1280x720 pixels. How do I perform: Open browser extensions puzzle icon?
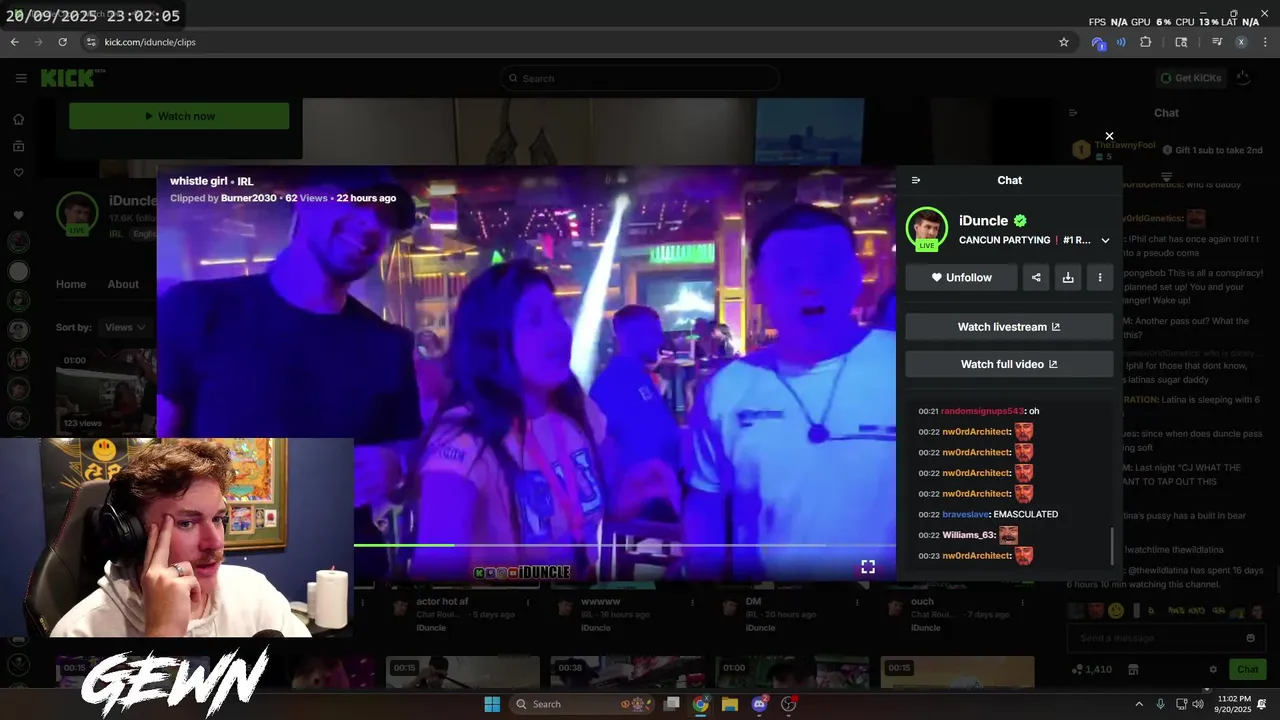point(1146,42)
